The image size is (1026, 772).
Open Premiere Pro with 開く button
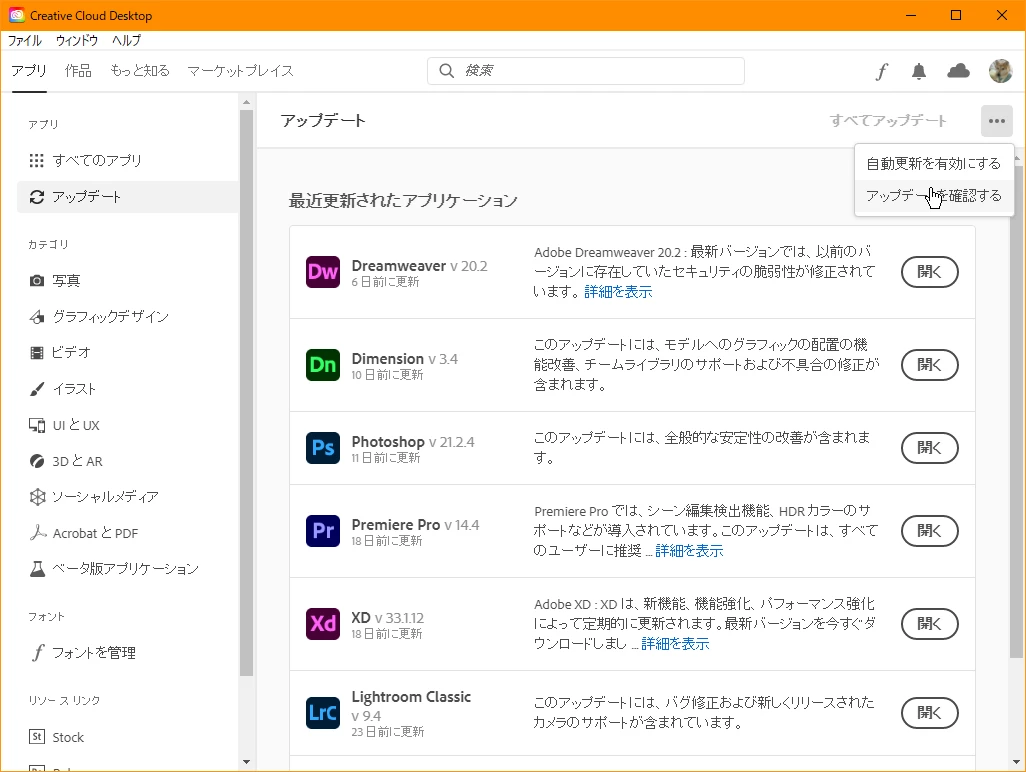tap(929, 531)
